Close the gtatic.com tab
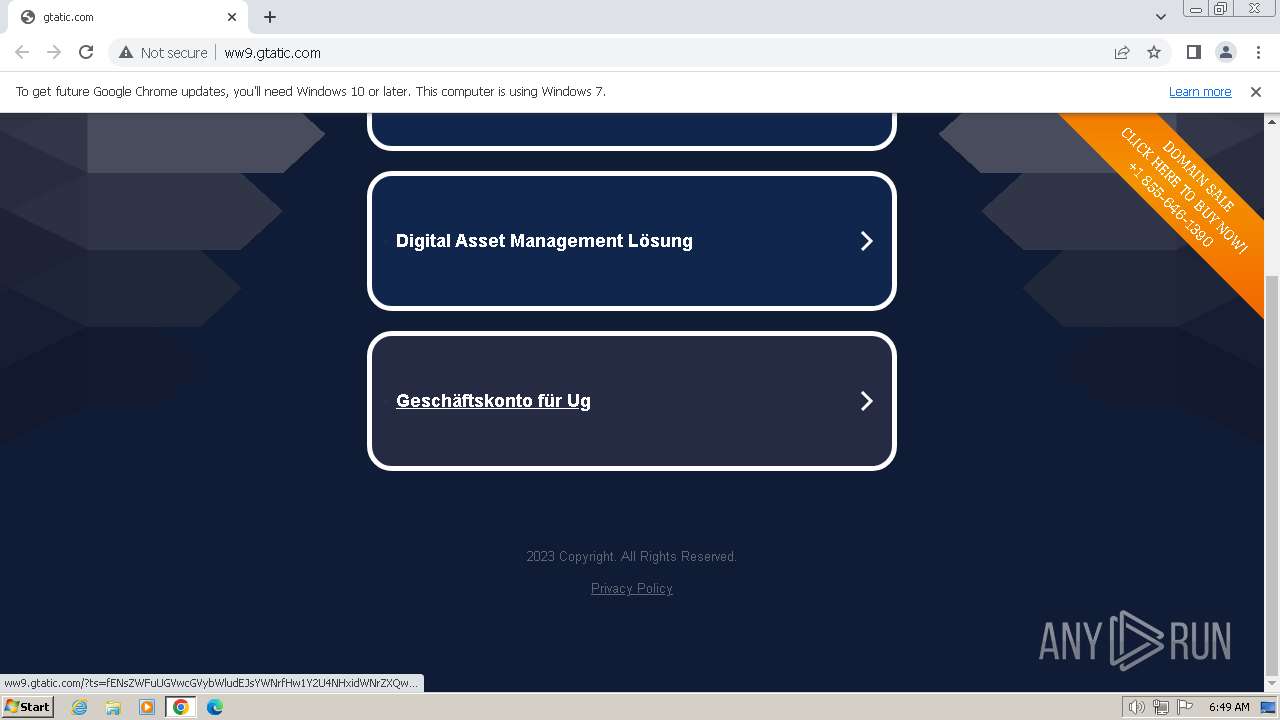The height and width of the screenshot is (720, 1280). 232,17
